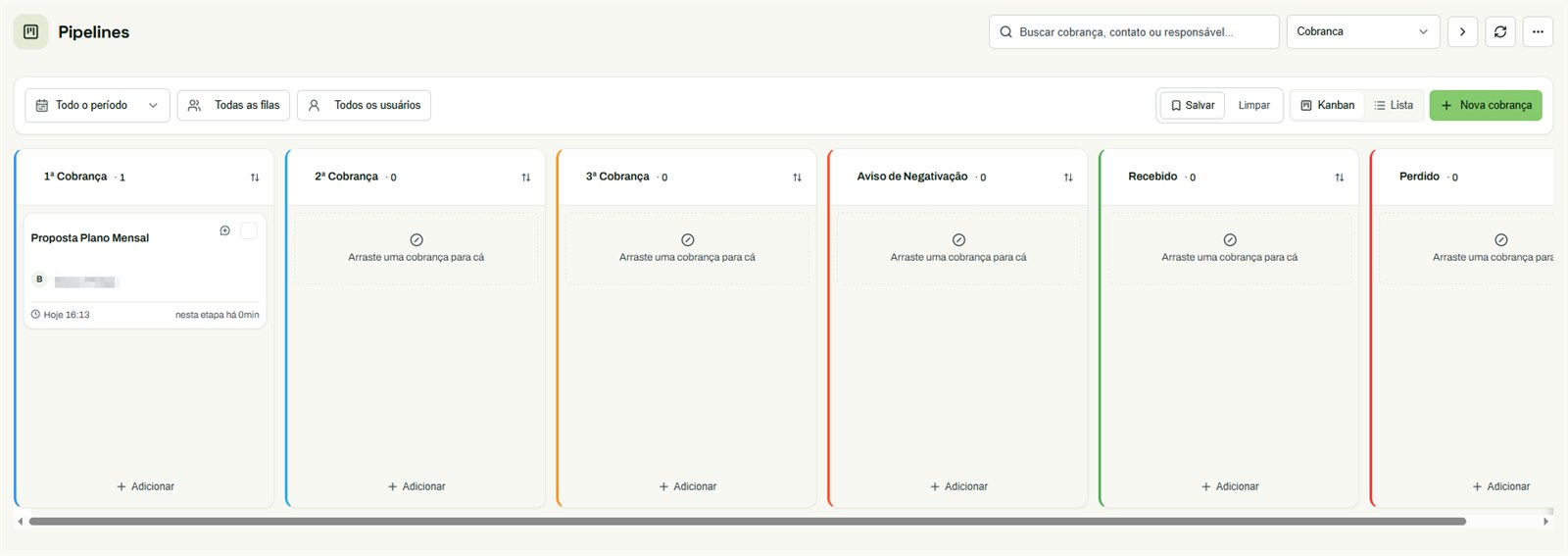Image resolution: width=1568 pixels, height=556 pixels.
Task: Open the Todos os usuários filter
Action: click(x=364, y=105)
